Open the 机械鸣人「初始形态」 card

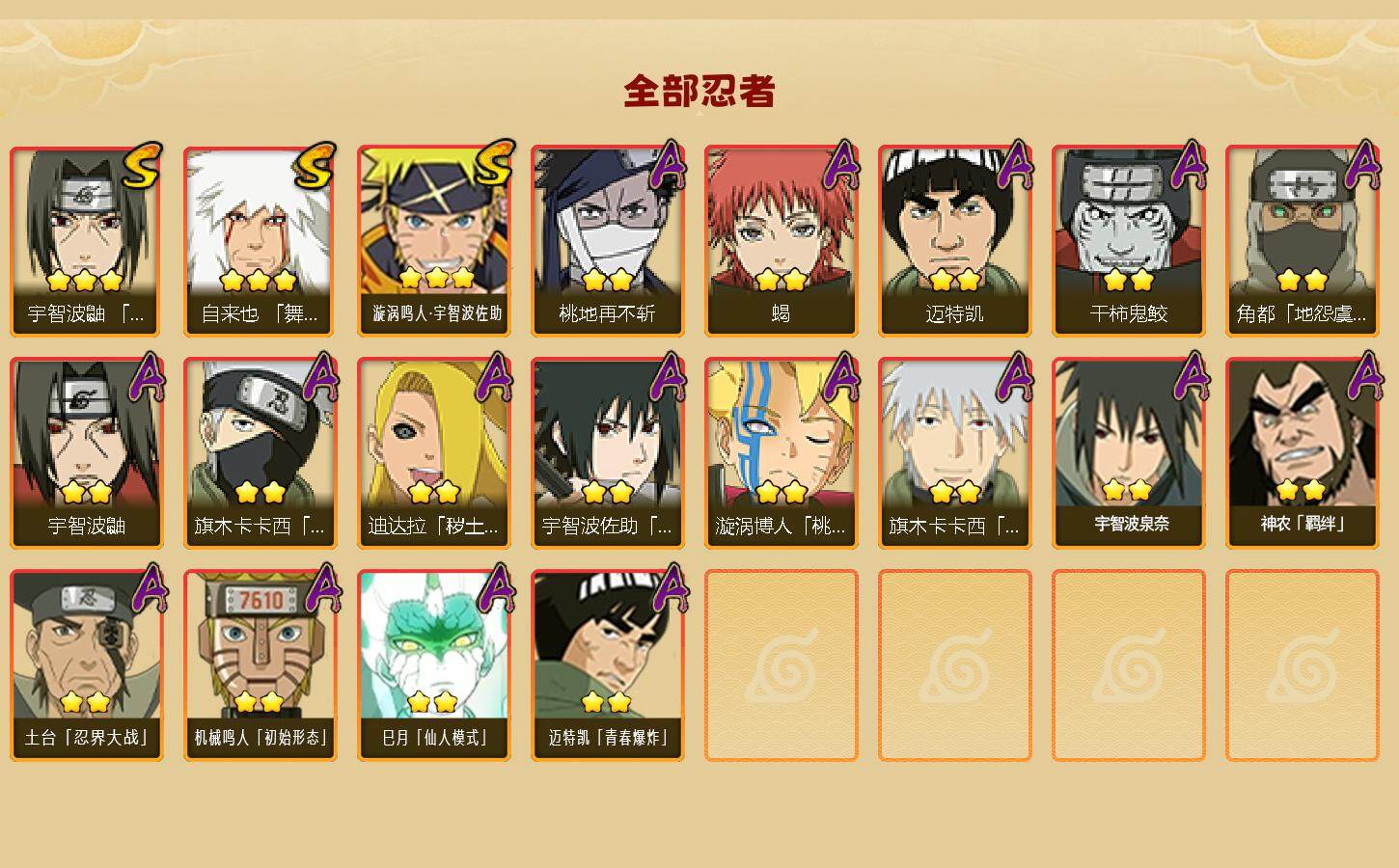click(x=260, y=665)
